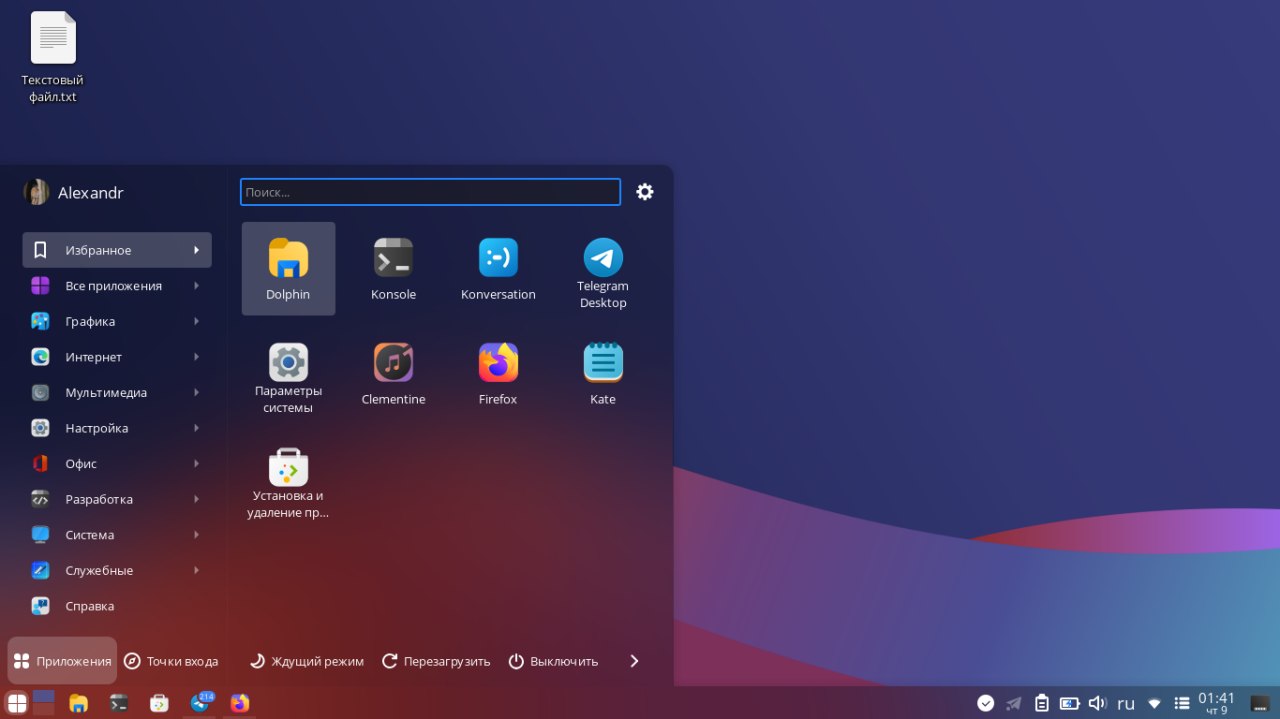Click the Alexandr user name

coord(91,193)
